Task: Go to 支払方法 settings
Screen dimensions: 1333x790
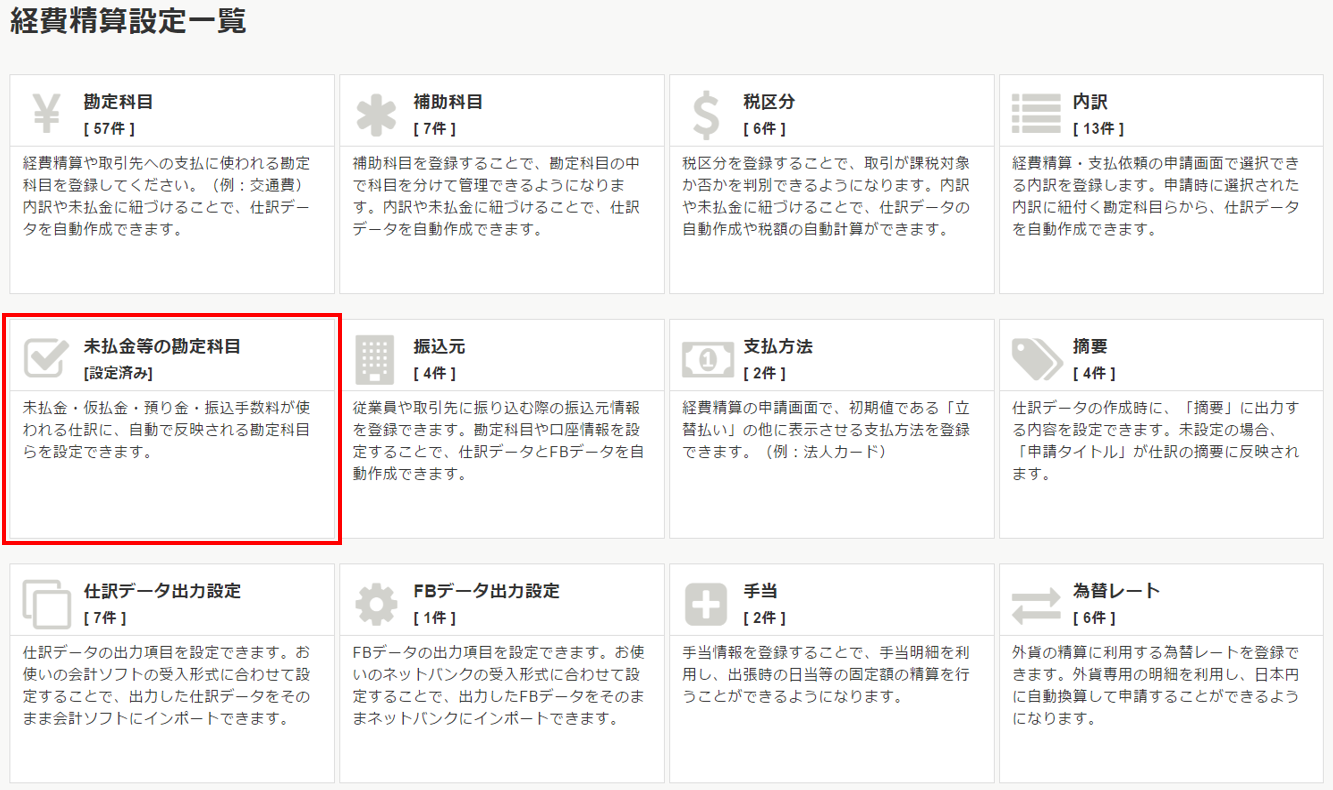Action: pos(778,347)
